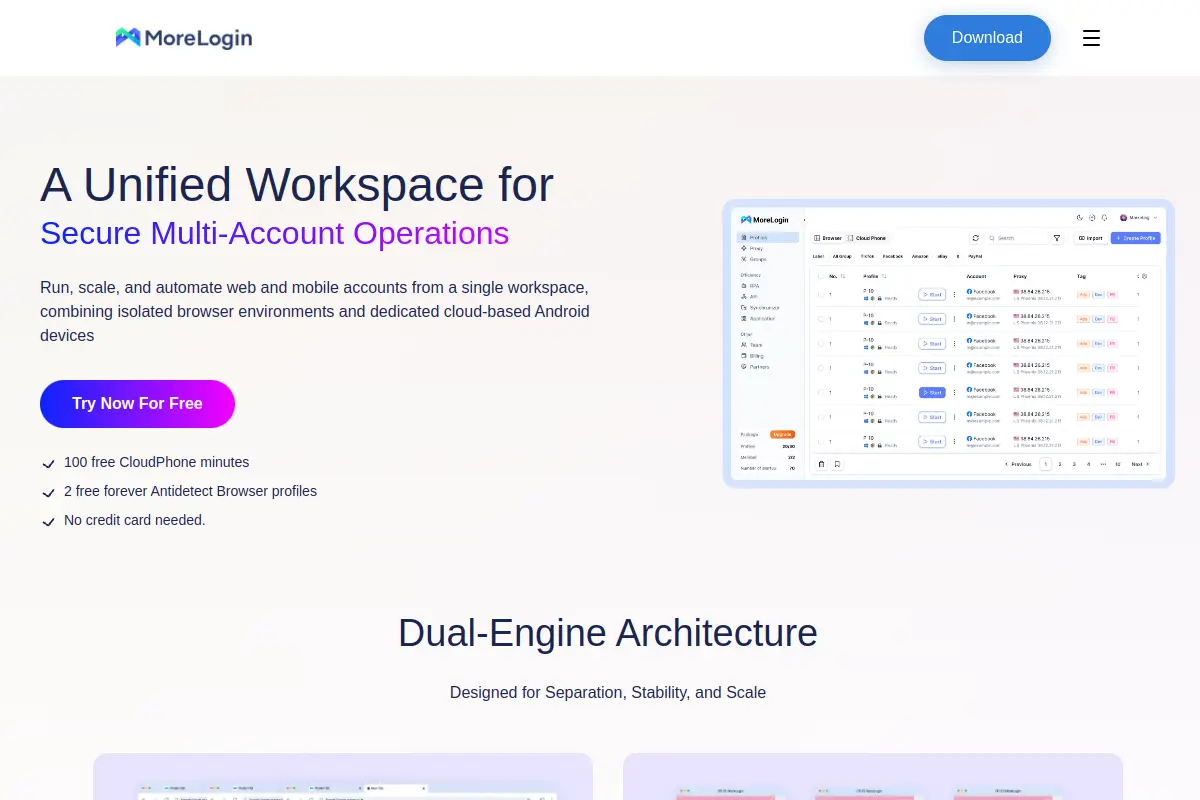
Task: Click the Next pagination control
Action: tap(1140, 464)
